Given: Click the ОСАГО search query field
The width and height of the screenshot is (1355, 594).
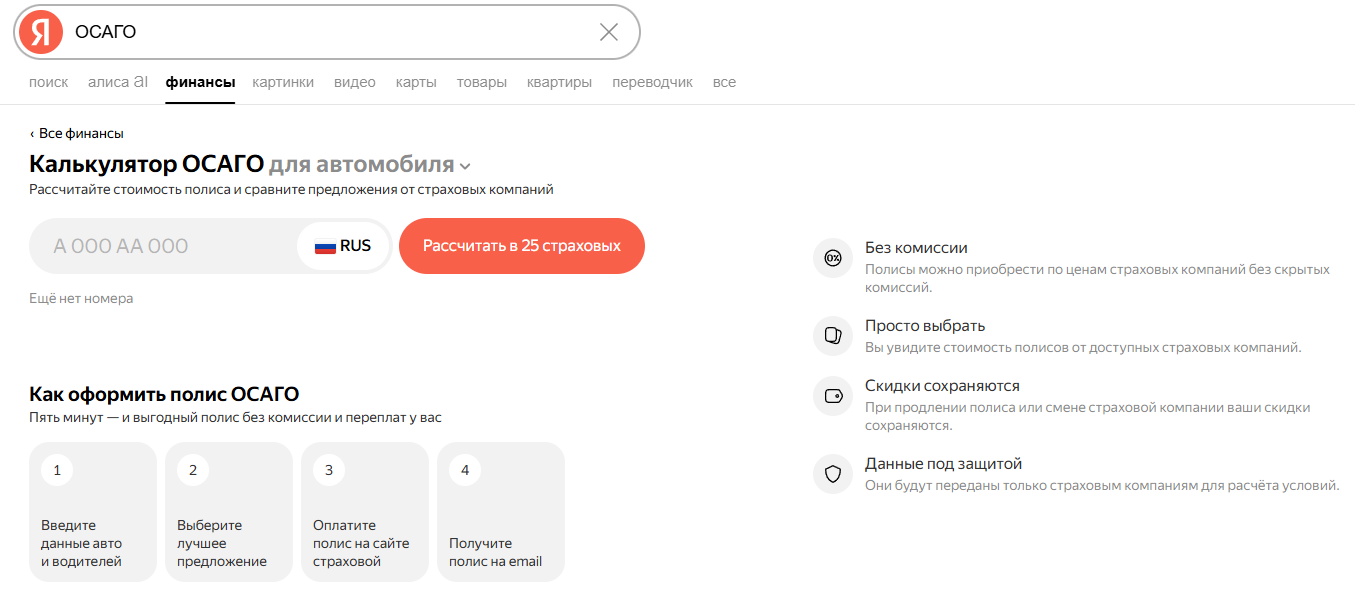Looking at the screenshot, I should coord(330,32).
